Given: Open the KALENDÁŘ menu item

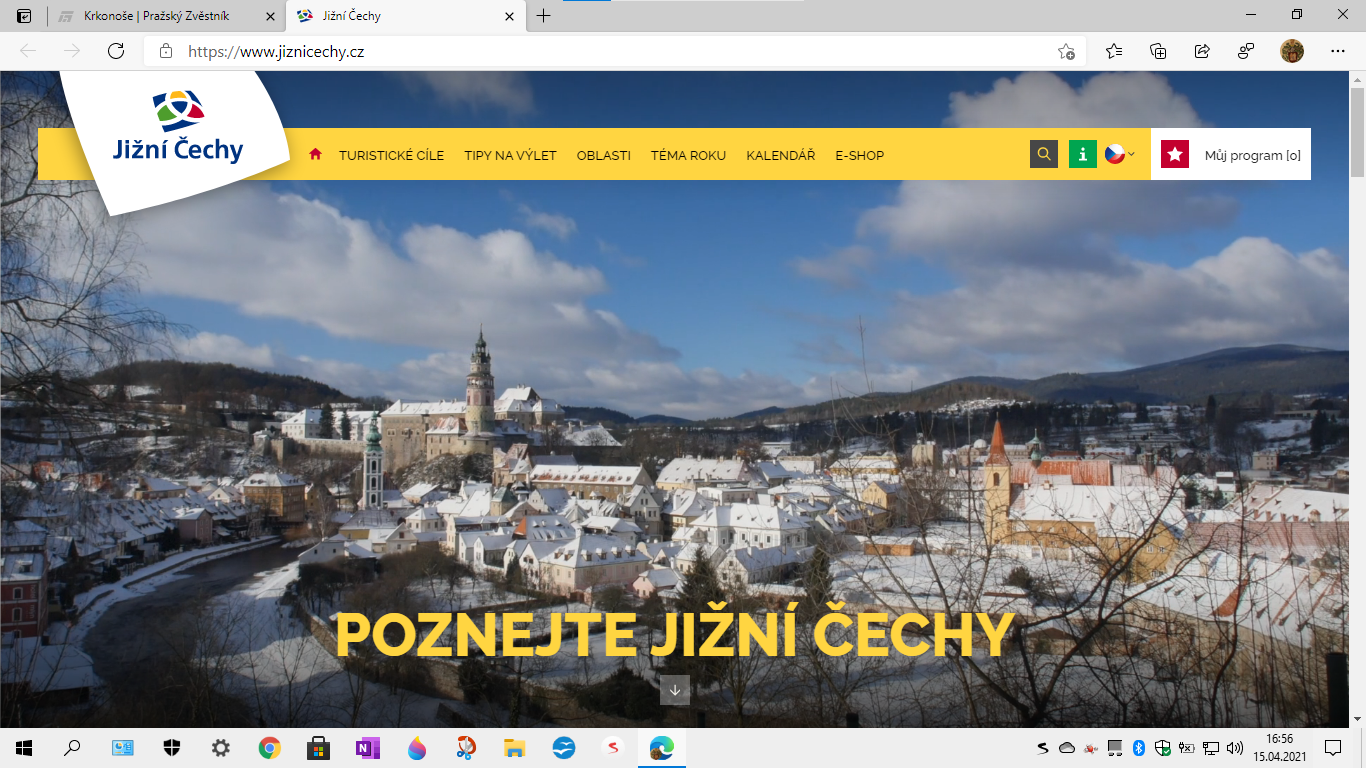Looking at the screenshot, I should click(x=780, y=155).
